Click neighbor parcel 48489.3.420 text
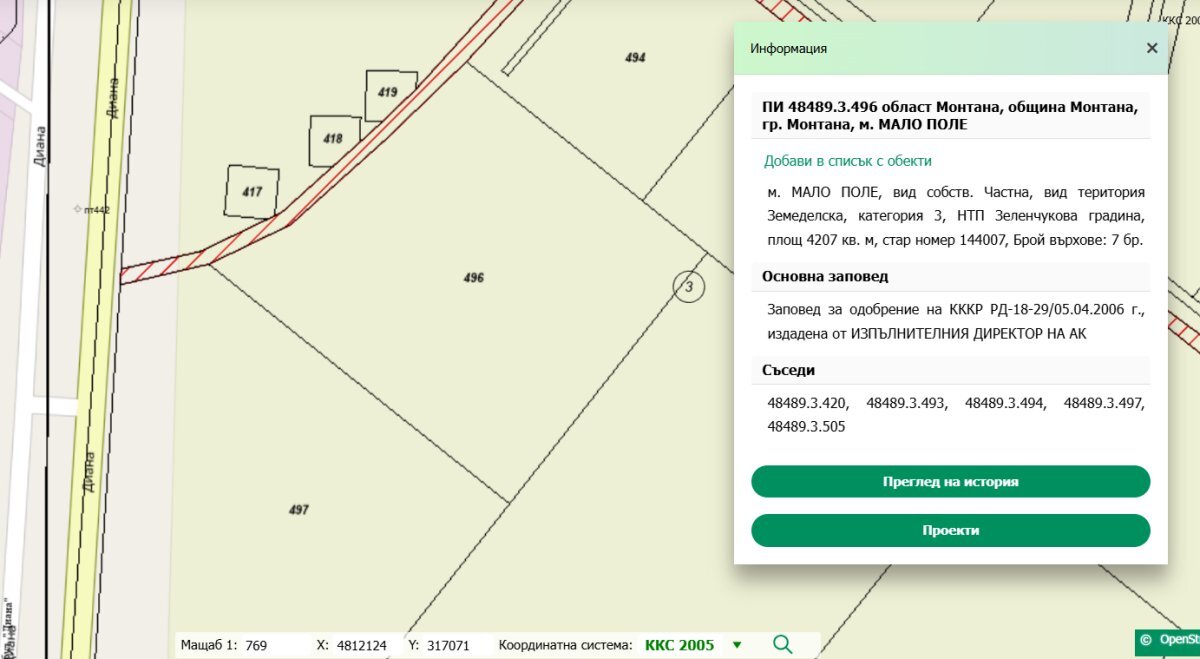Screen dimensions: 1200x659 click(x=807, y=404)
